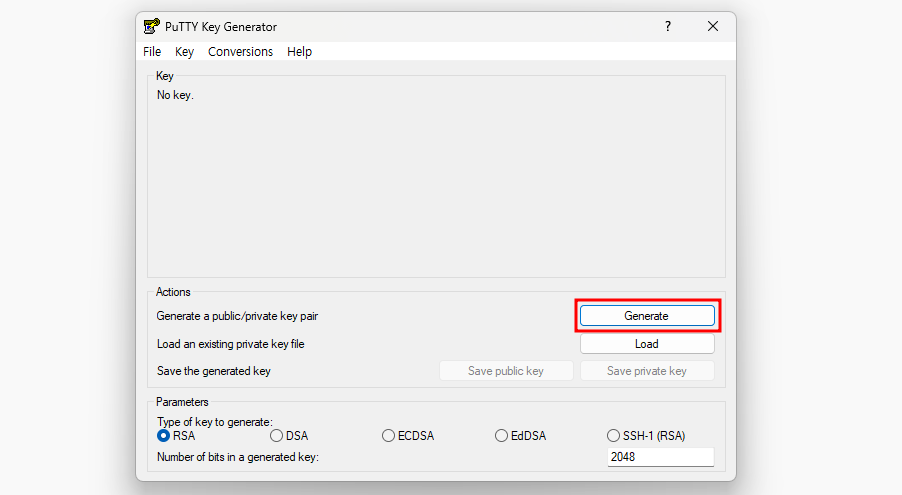Click 'Generate a public/private key pair' label
The height and width of the screenshot is (495, 902).
(237, 316)
